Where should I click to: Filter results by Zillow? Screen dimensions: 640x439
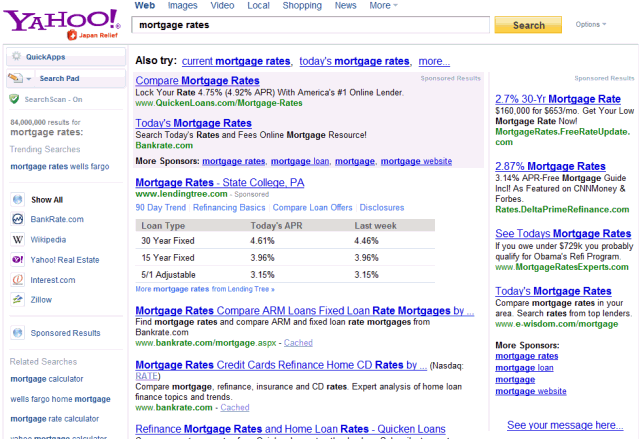tap(41, 300)
